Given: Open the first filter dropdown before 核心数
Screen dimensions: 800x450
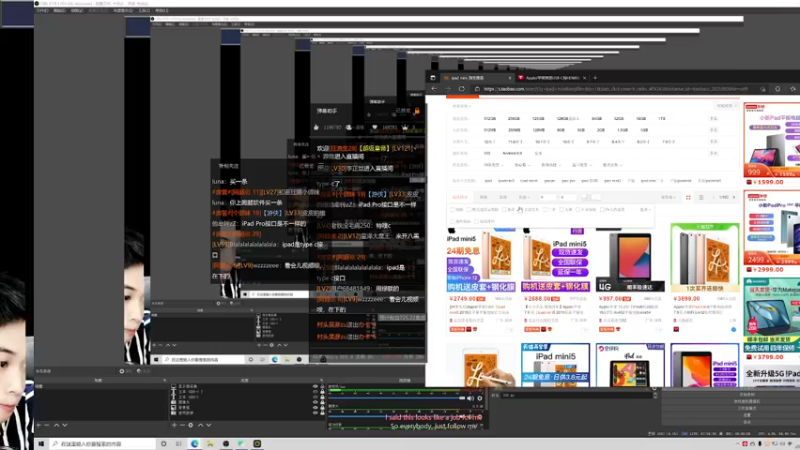Looking at the screenshot, I should [x=493, y=165].
